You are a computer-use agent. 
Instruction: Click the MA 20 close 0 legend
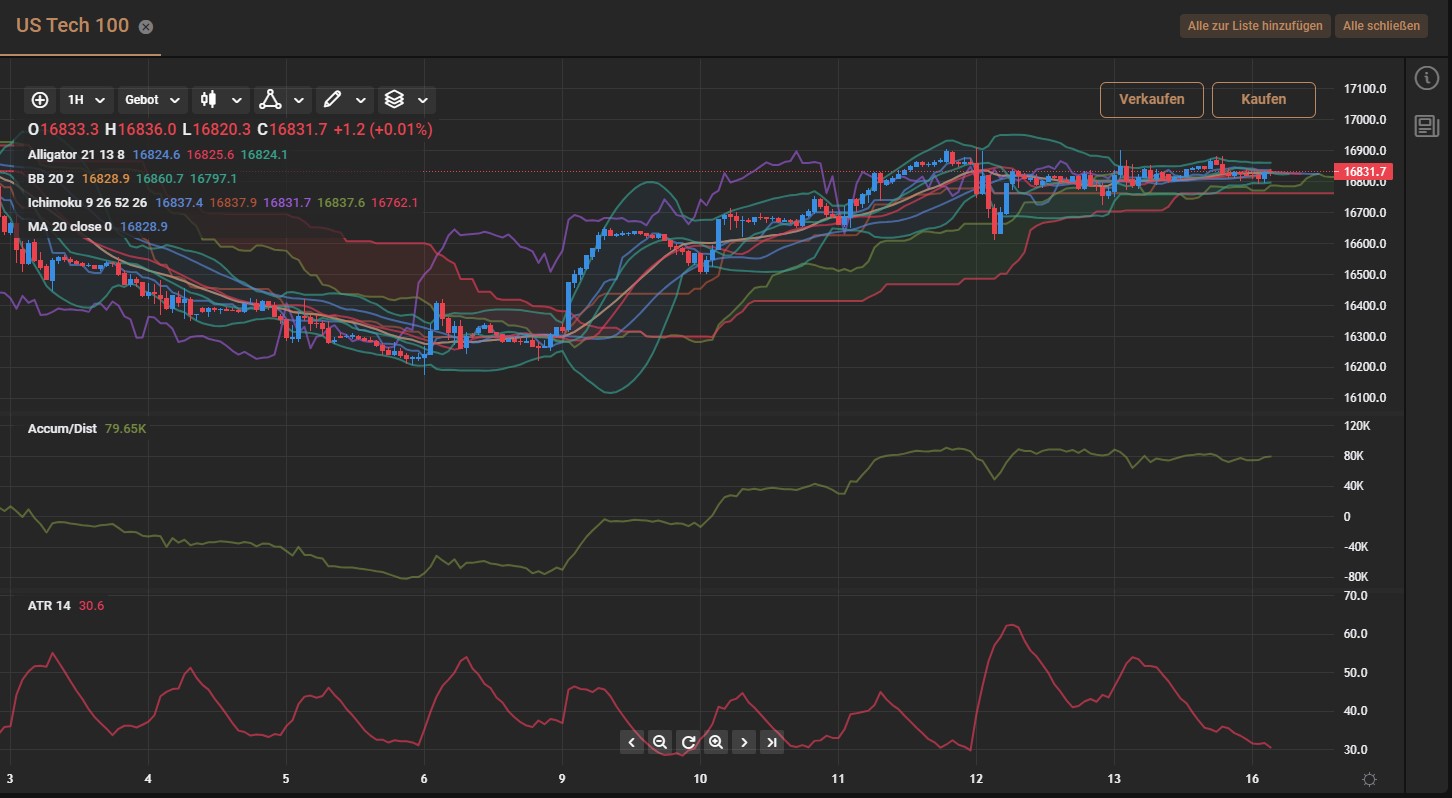click(x=70, y=227)
